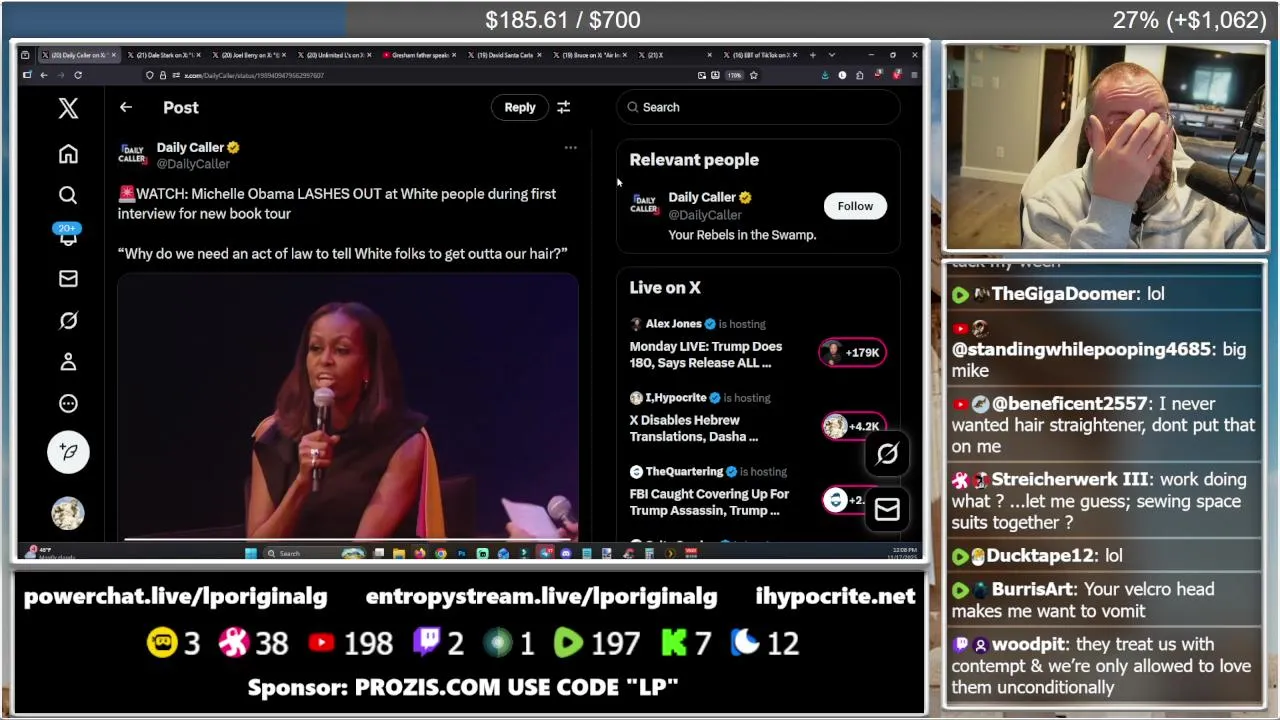Image resolution: width=1280 pixels, height=720 pixels.
Task: Open the X logo home link
Action: point(68,108)
